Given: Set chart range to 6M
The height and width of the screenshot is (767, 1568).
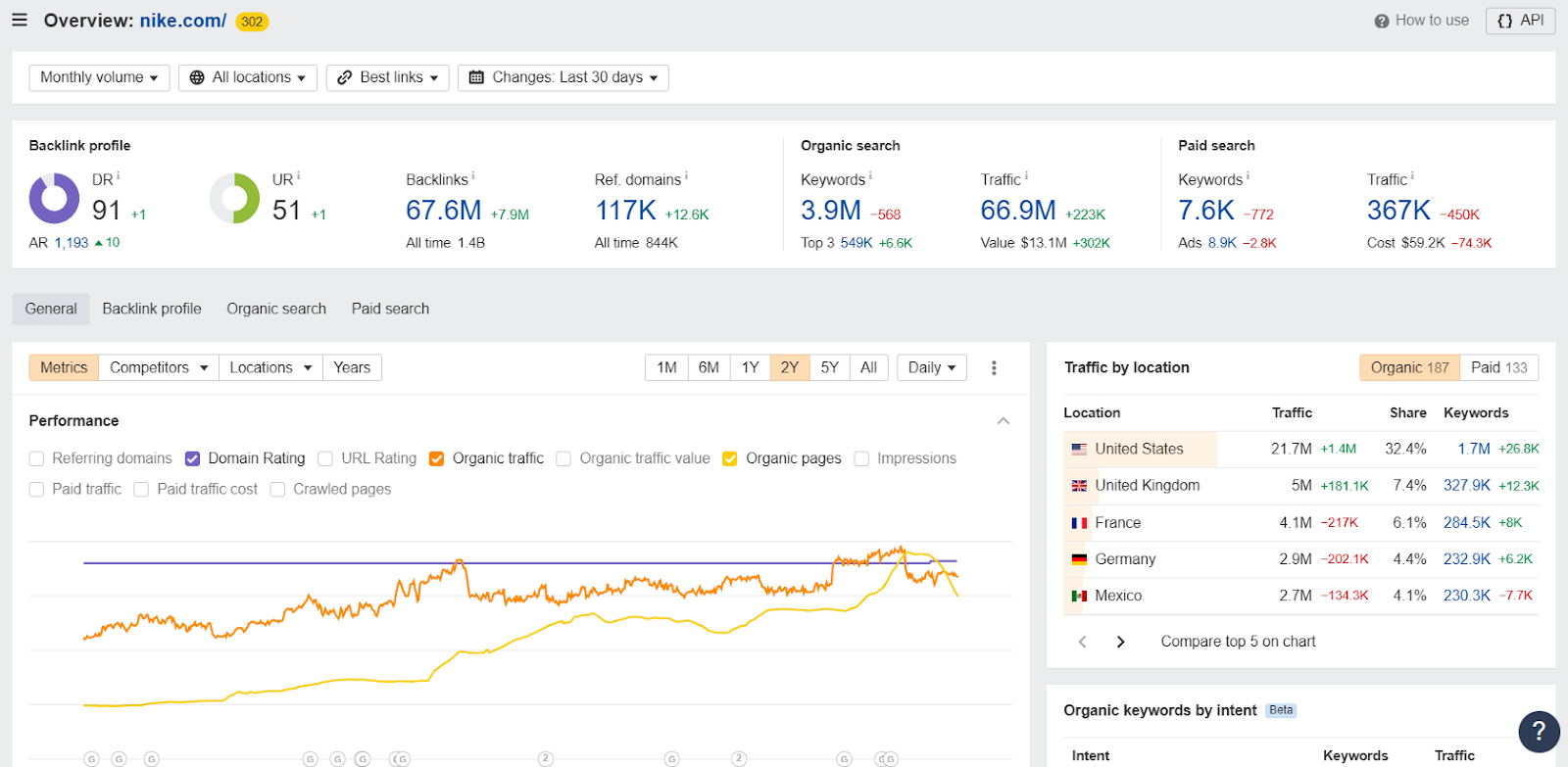Looking at the screenshot, I should 710,367.
